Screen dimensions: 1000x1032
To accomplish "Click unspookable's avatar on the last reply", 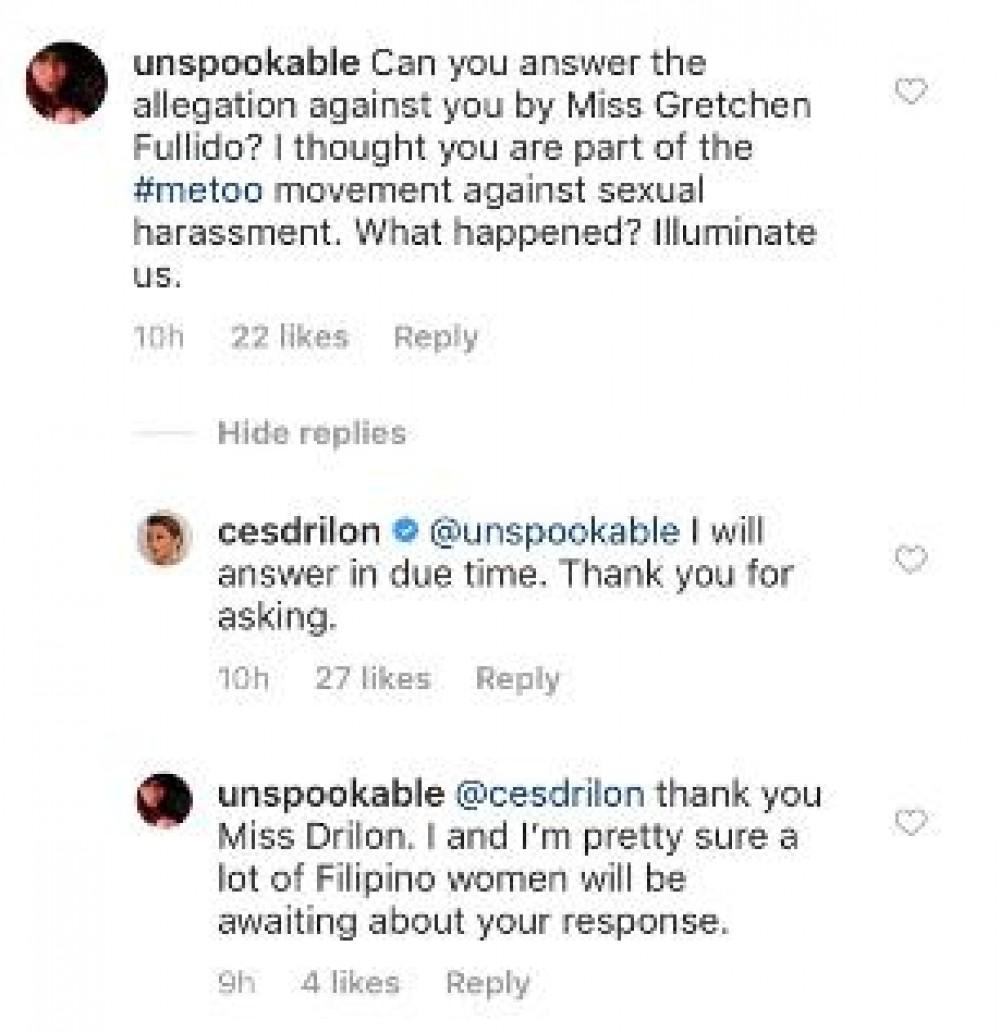I will [x=163, y=801].
